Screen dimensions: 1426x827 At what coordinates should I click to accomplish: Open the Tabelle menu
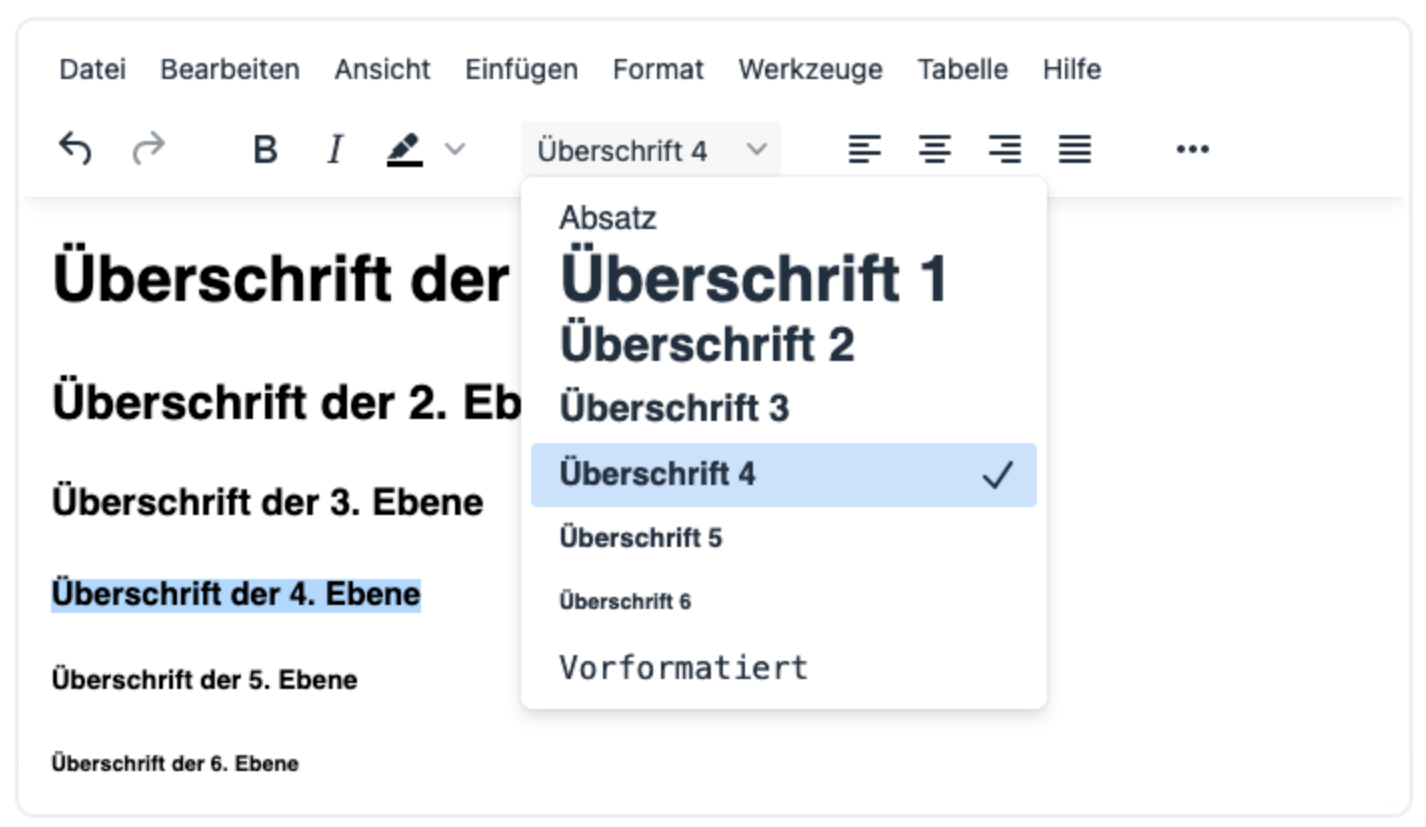coord(962,69)
